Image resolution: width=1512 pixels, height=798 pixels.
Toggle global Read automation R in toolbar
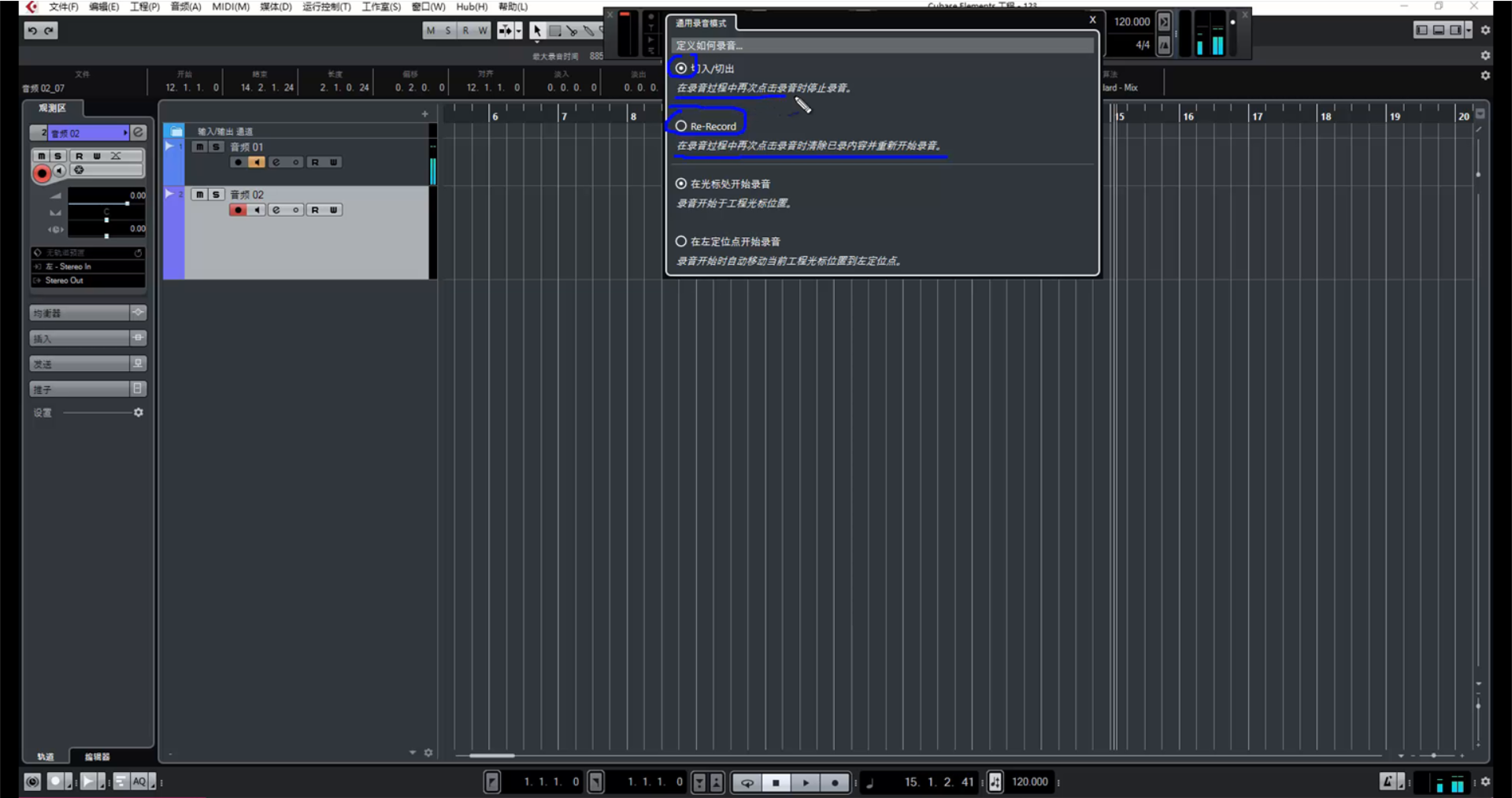coord(465,31)
